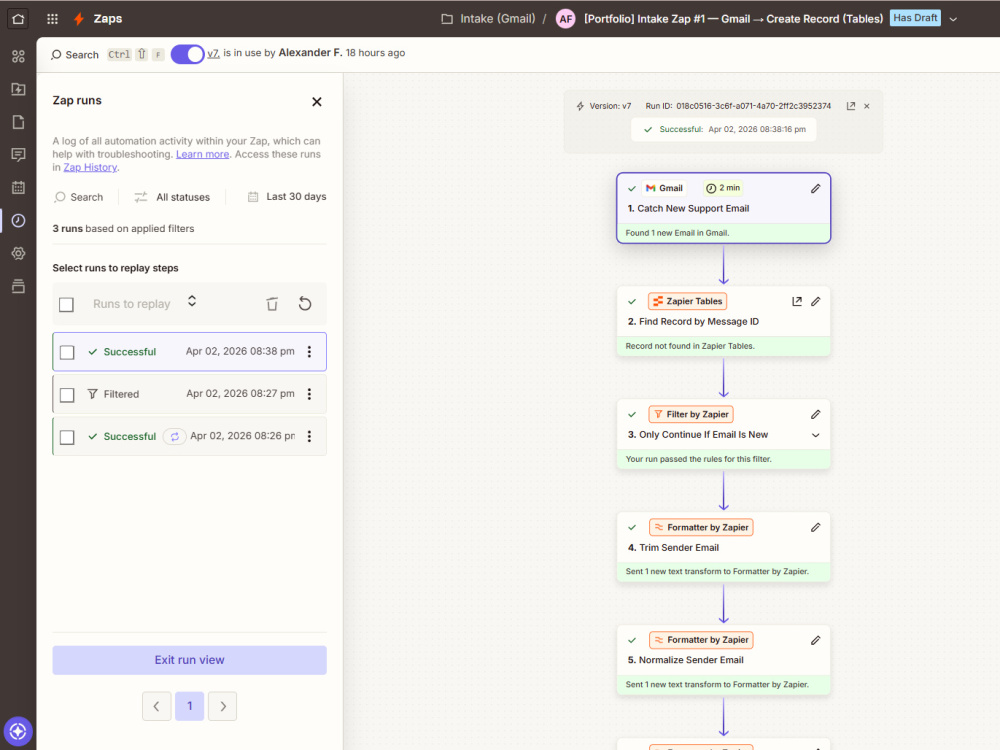Open the Zap editor sidebar apps icon
This screenshot has height=750, width=1000.
click(18, 56)
